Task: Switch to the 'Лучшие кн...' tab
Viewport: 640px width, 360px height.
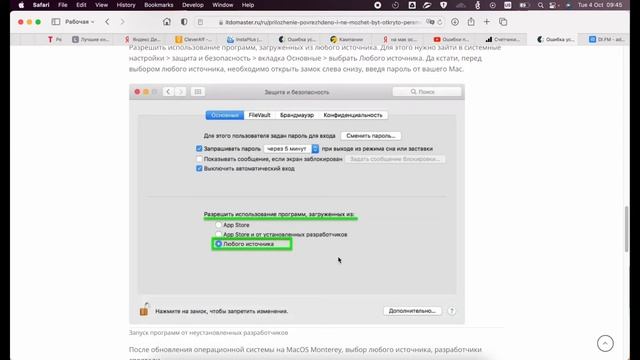Action: point(90,39)
